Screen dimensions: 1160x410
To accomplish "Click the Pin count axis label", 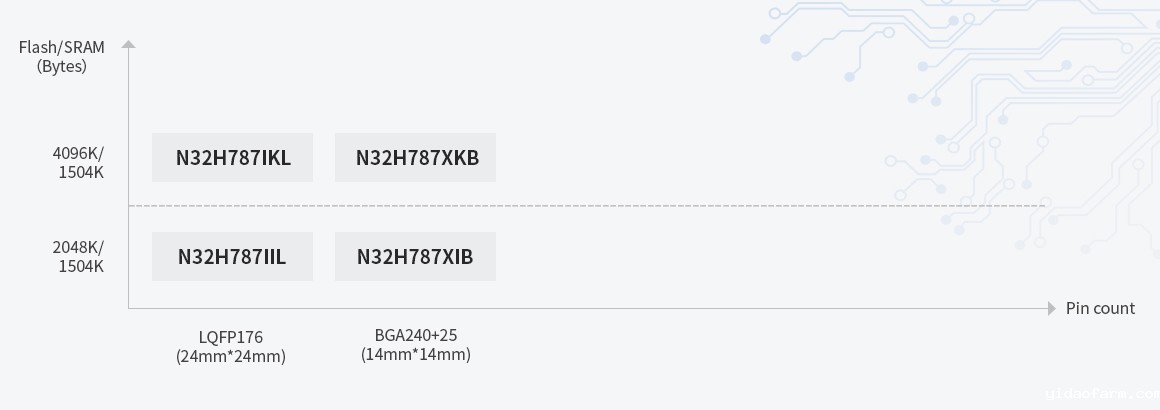I will (1100, 308).
